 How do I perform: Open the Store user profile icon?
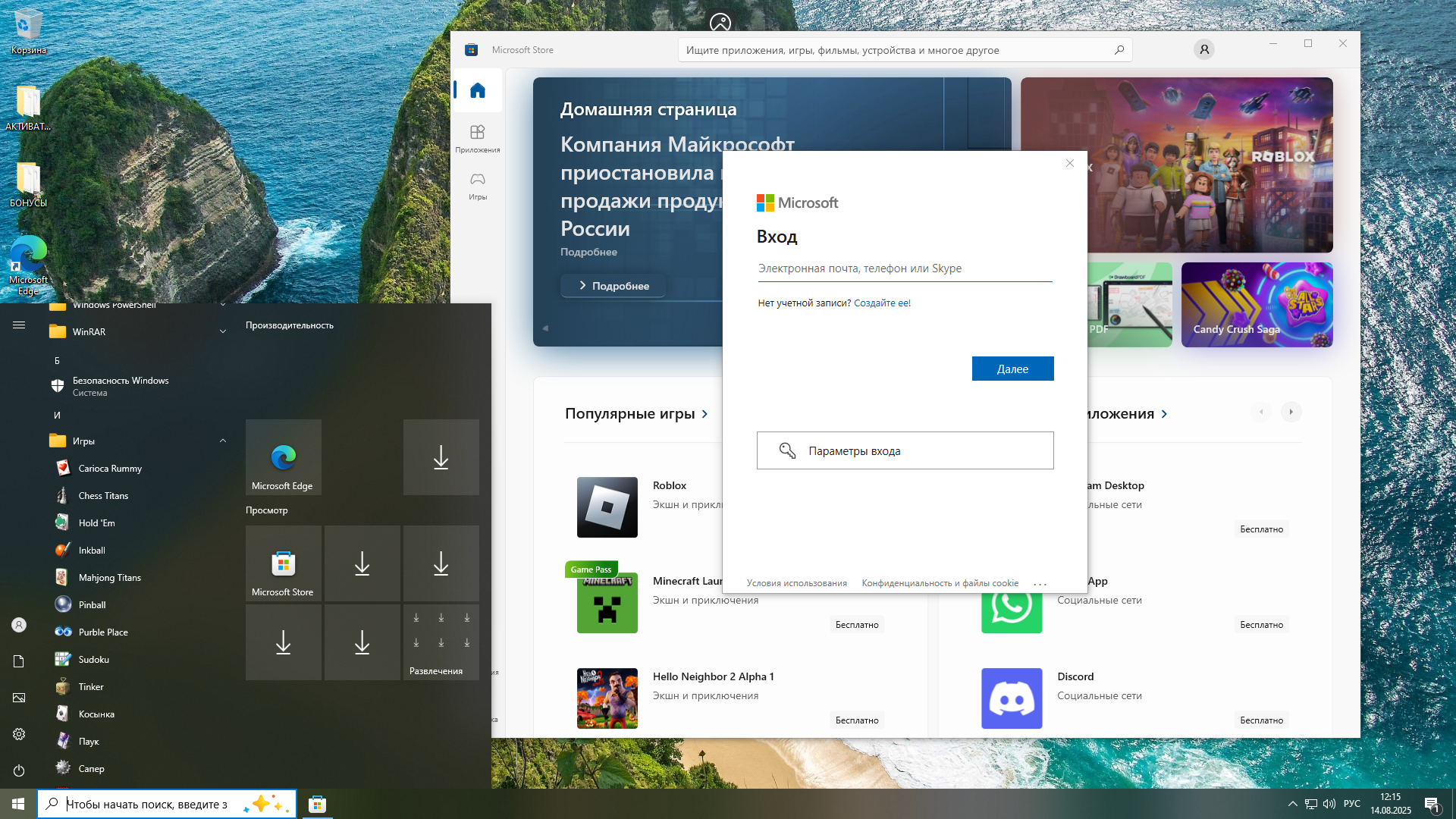1203,50
